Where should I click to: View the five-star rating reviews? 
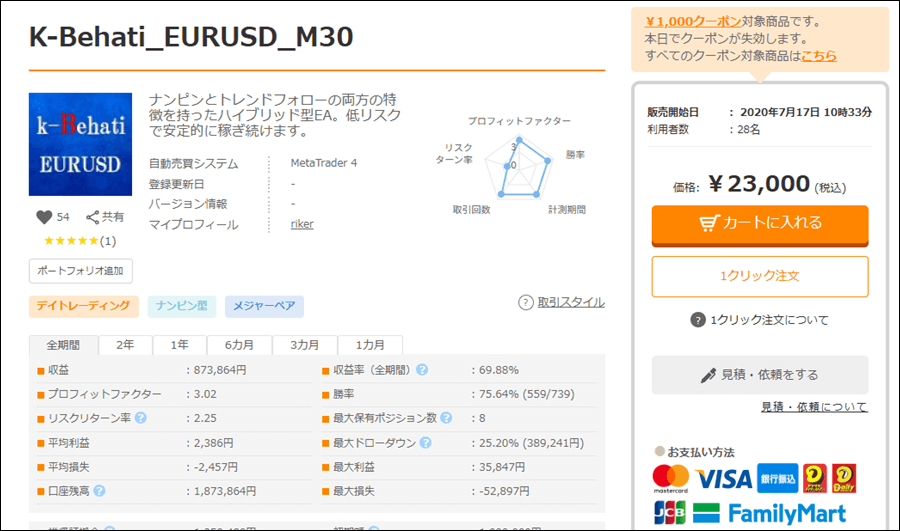(x=78, y=241)
